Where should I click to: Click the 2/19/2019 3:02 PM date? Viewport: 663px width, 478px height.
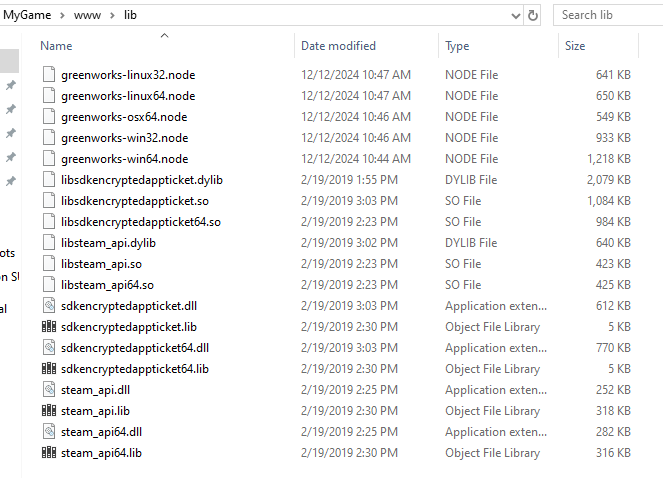350,243
